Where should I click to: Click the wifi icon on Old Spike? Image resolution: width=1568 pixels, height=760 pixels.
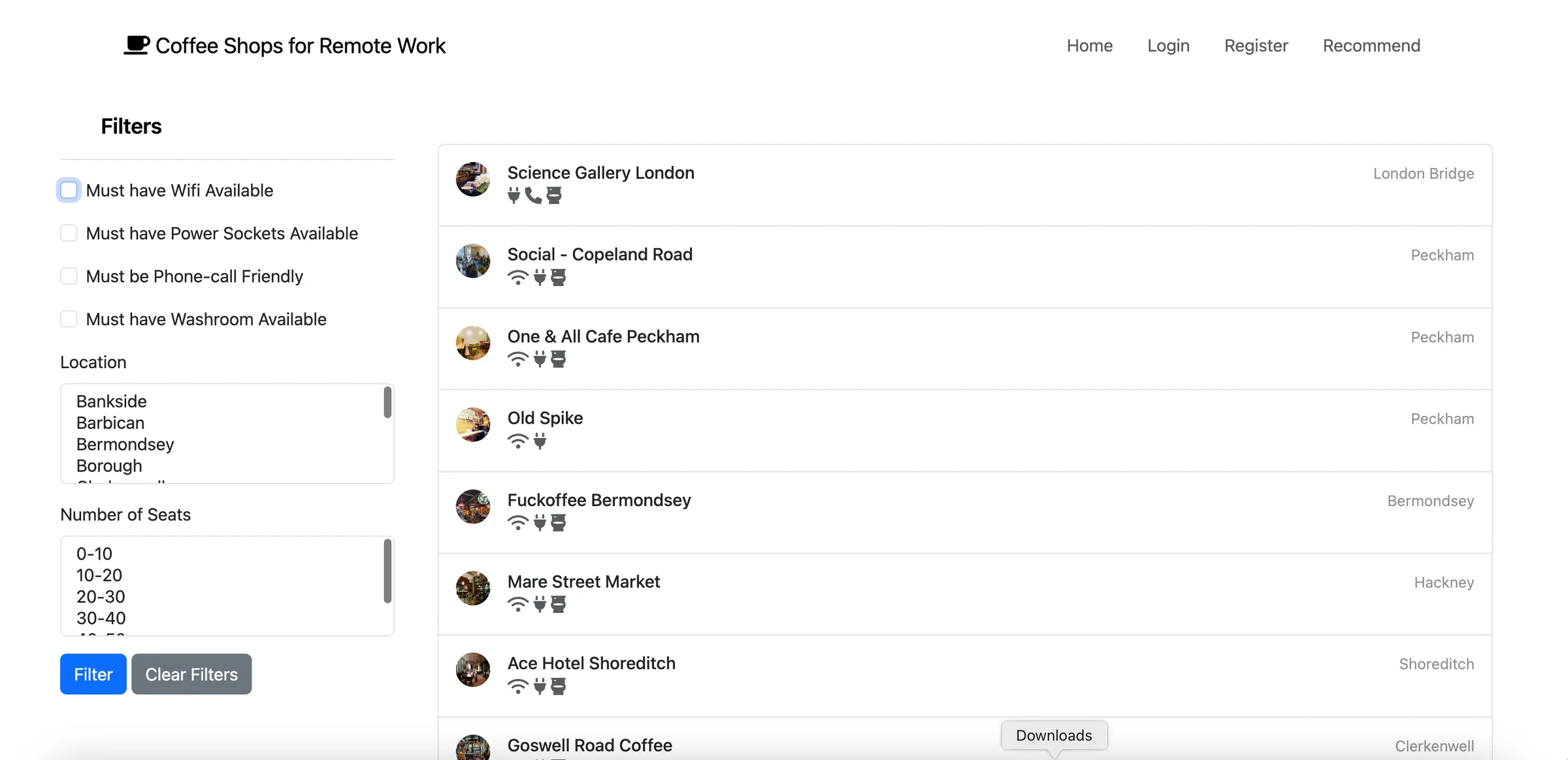517,440
